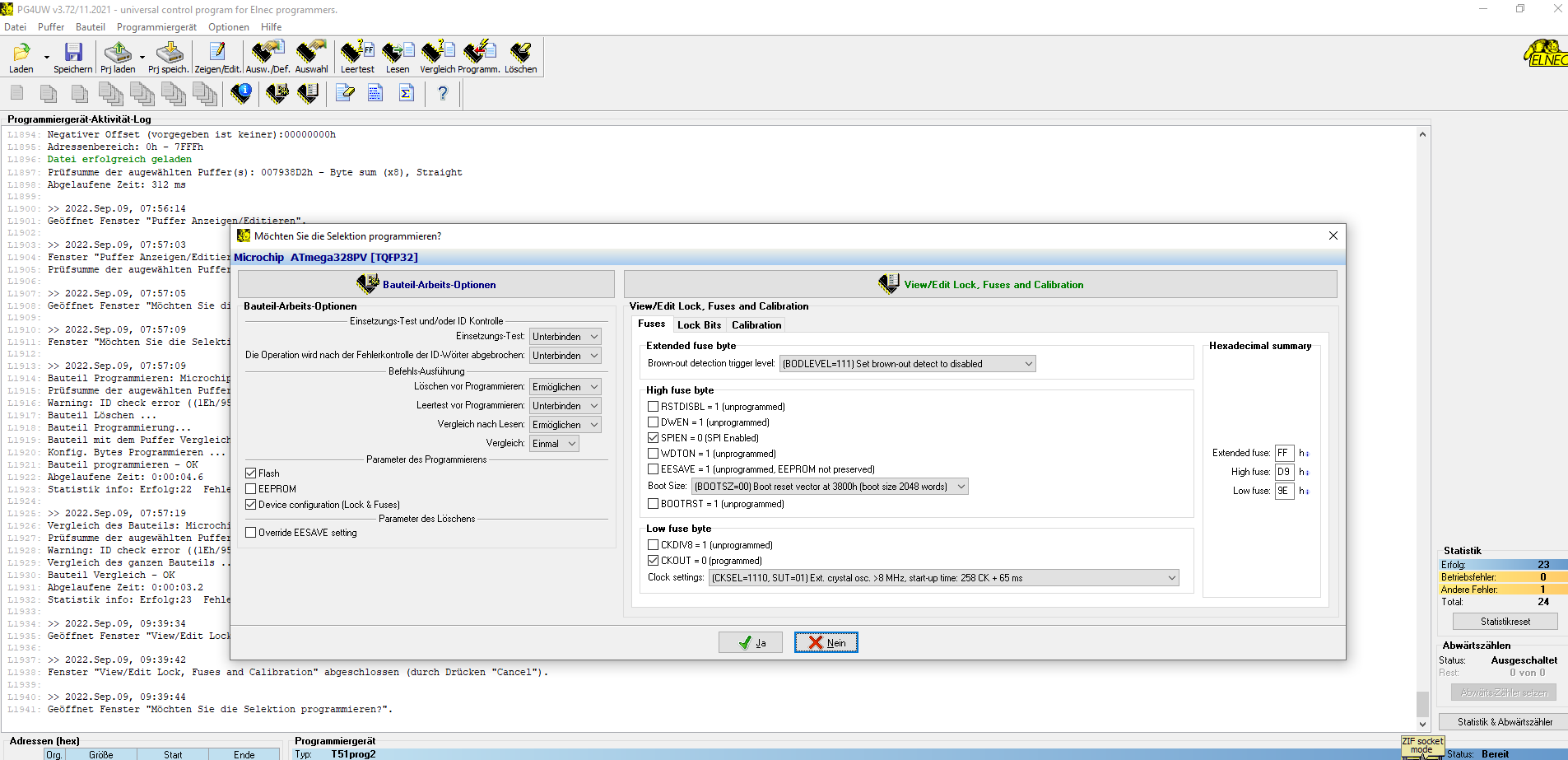
Task: Click the Low fuse hex field
Action: [x=1285, y=492]
